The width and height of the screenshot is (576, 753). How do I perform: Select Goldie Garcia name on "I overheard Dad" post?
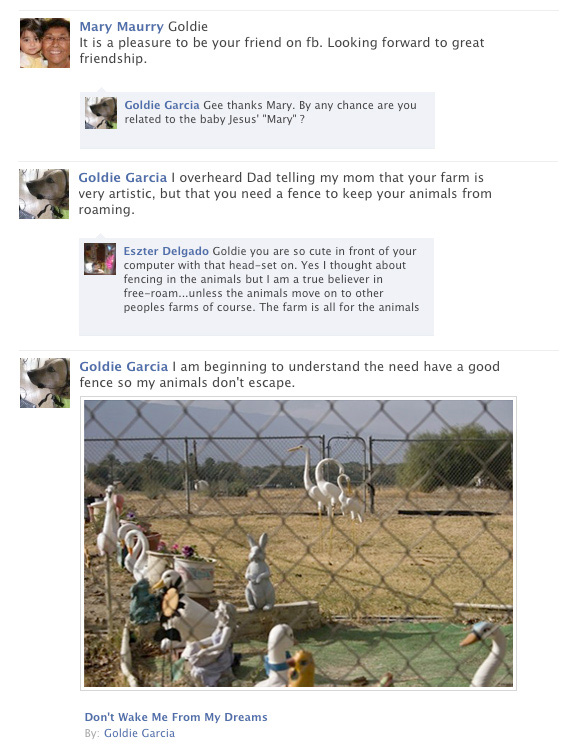pos(123,178)
